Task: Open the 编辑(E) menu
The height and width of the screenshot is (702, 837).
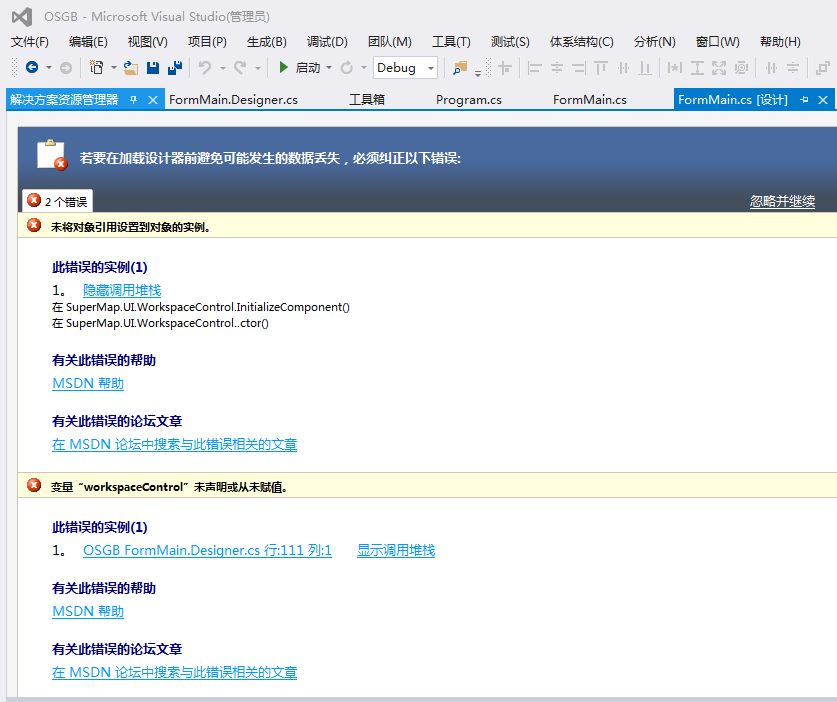Action: [x=88, y=42]
